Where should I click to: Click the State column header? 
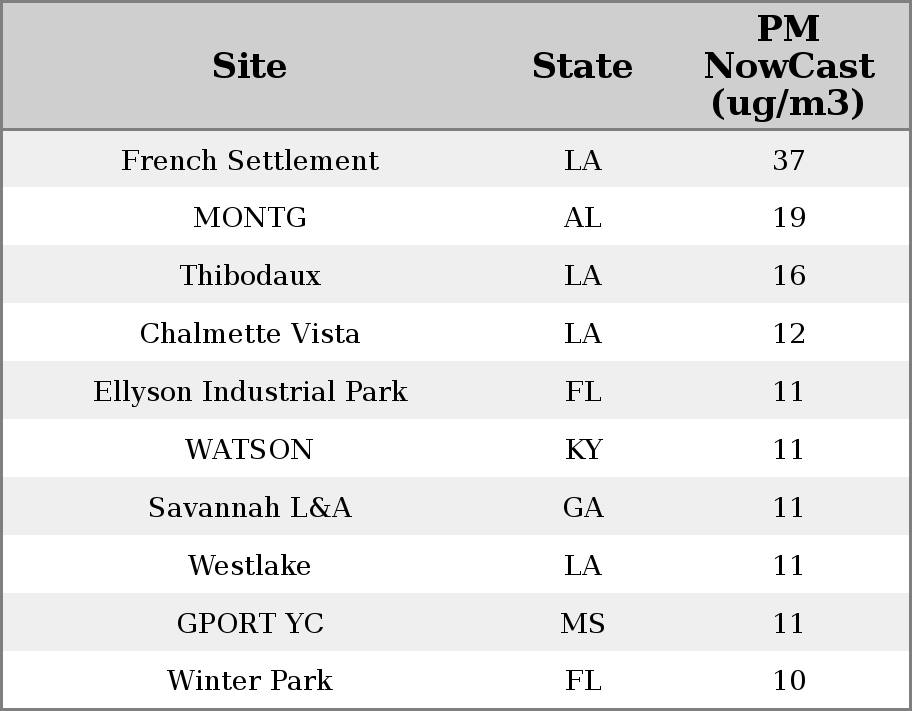point(582,66)
